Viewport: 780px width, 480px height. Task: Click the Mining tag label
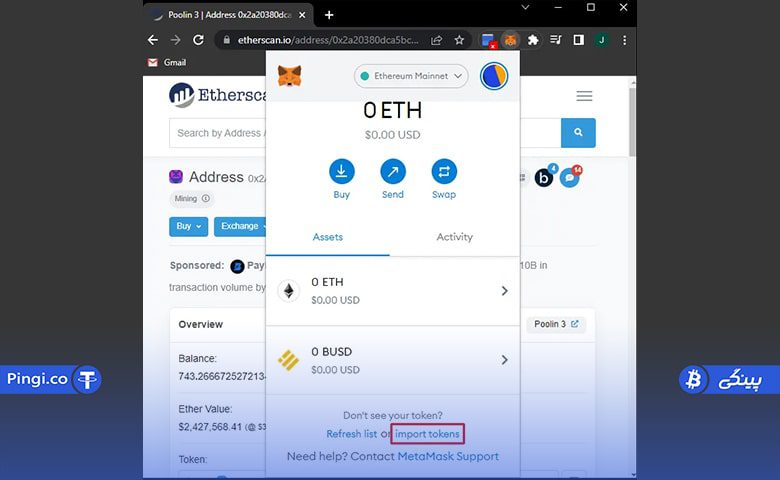pos(192,198)
